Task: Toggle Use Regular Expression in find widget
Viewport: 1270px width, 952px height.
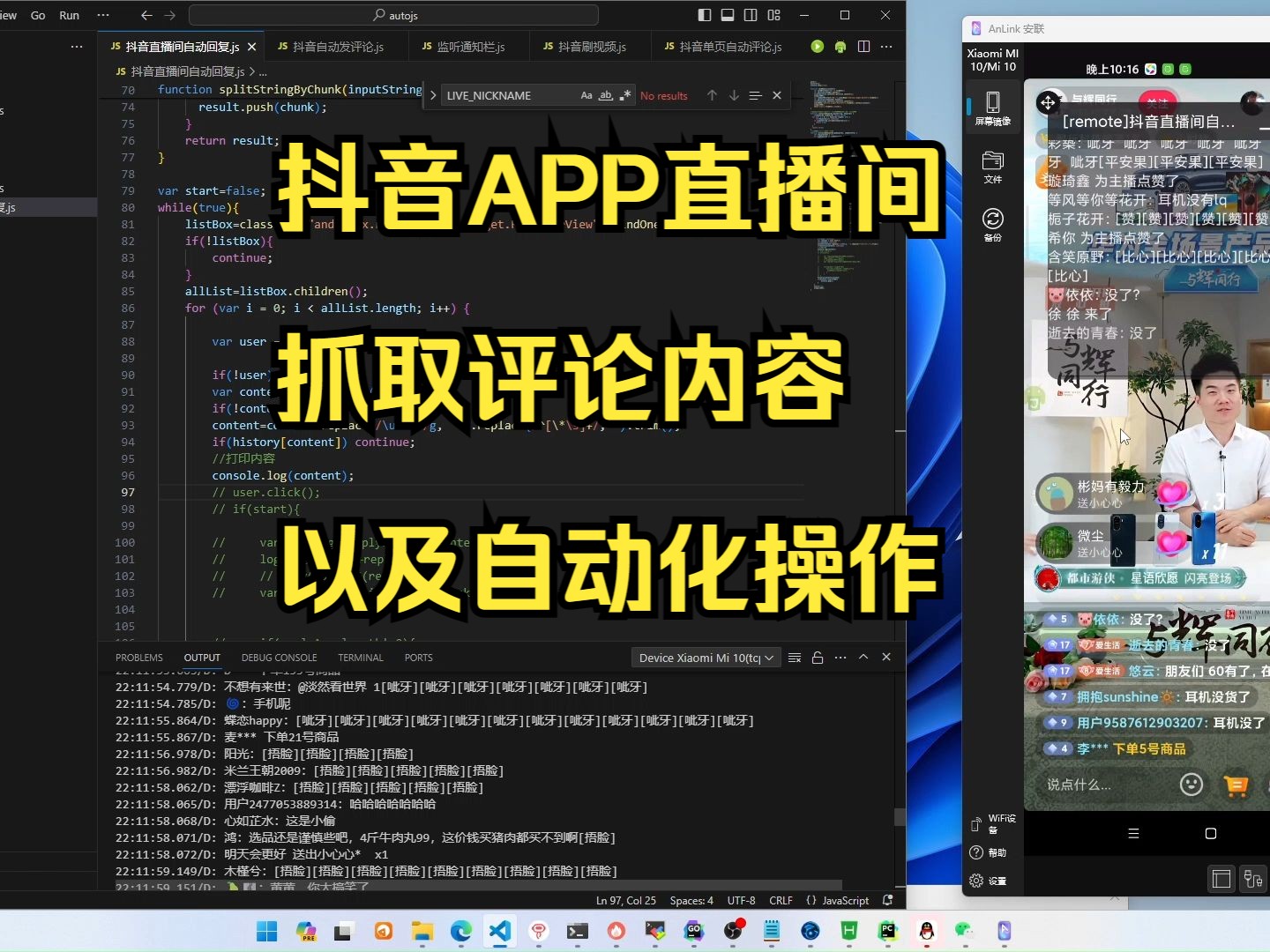Action: [625, 95]
